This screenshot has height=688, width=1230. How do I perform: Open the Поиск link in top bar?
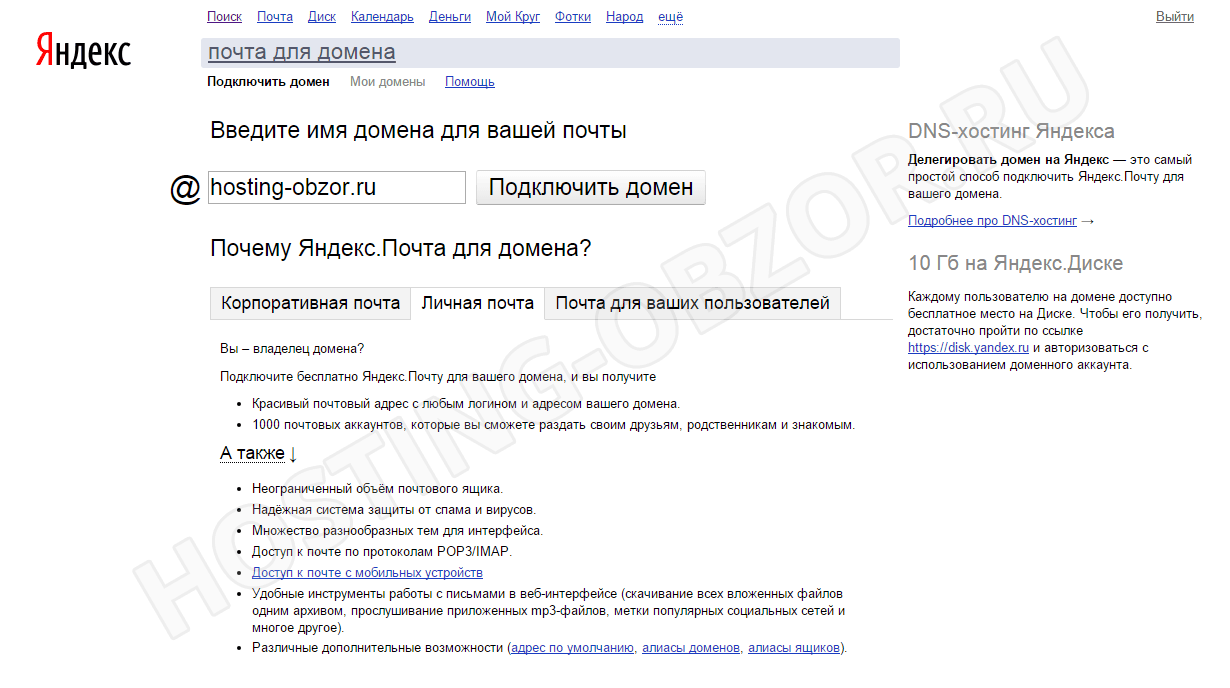[x=225, y=17]
